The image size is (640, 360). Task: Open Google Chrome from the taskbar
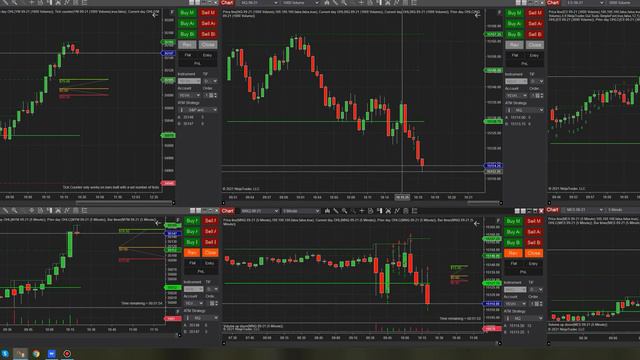tap(36, 353)
